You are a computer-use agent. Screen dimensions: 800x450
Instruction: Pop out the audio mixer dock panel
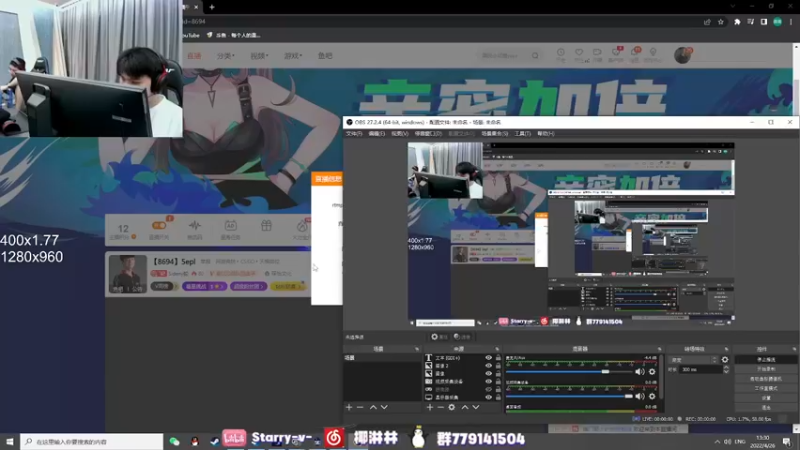pyautogui.click(x=659, y=349)
